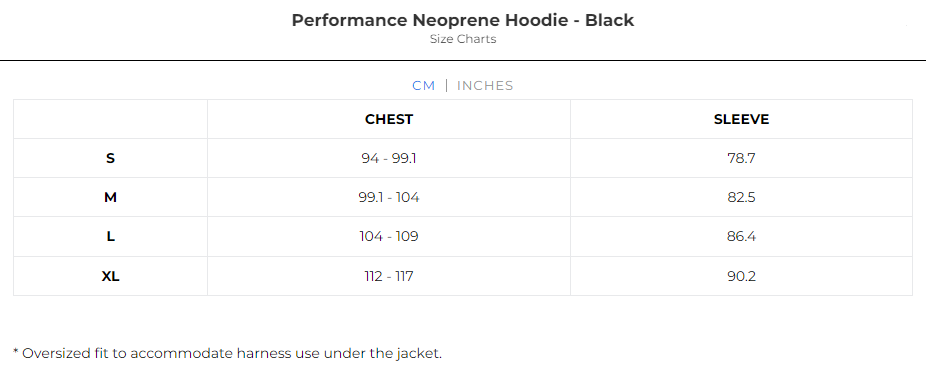Click sleeve value 82.5

741,197
